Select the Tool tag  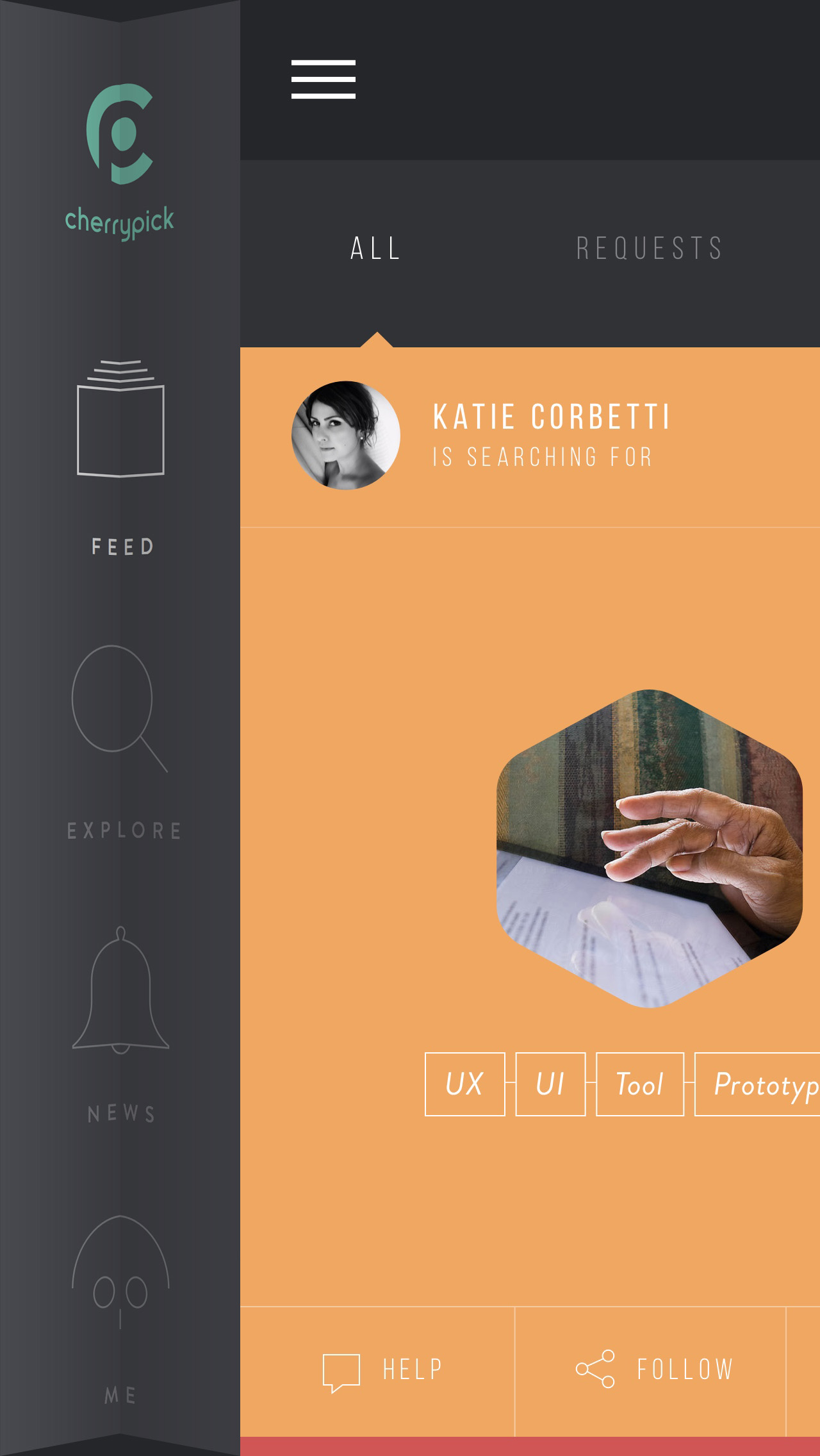640,1084
